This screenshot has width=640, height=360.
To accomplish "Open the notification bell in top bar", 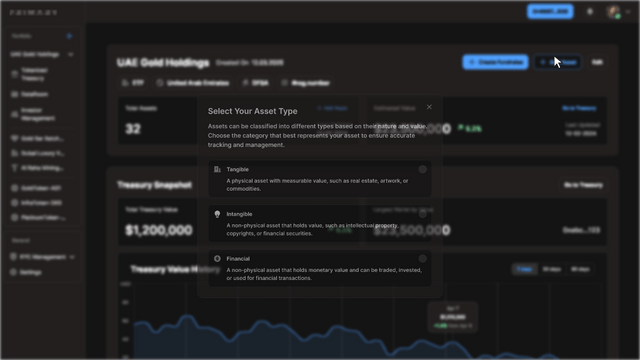I will pyautogui.click(x=590, y=12).
